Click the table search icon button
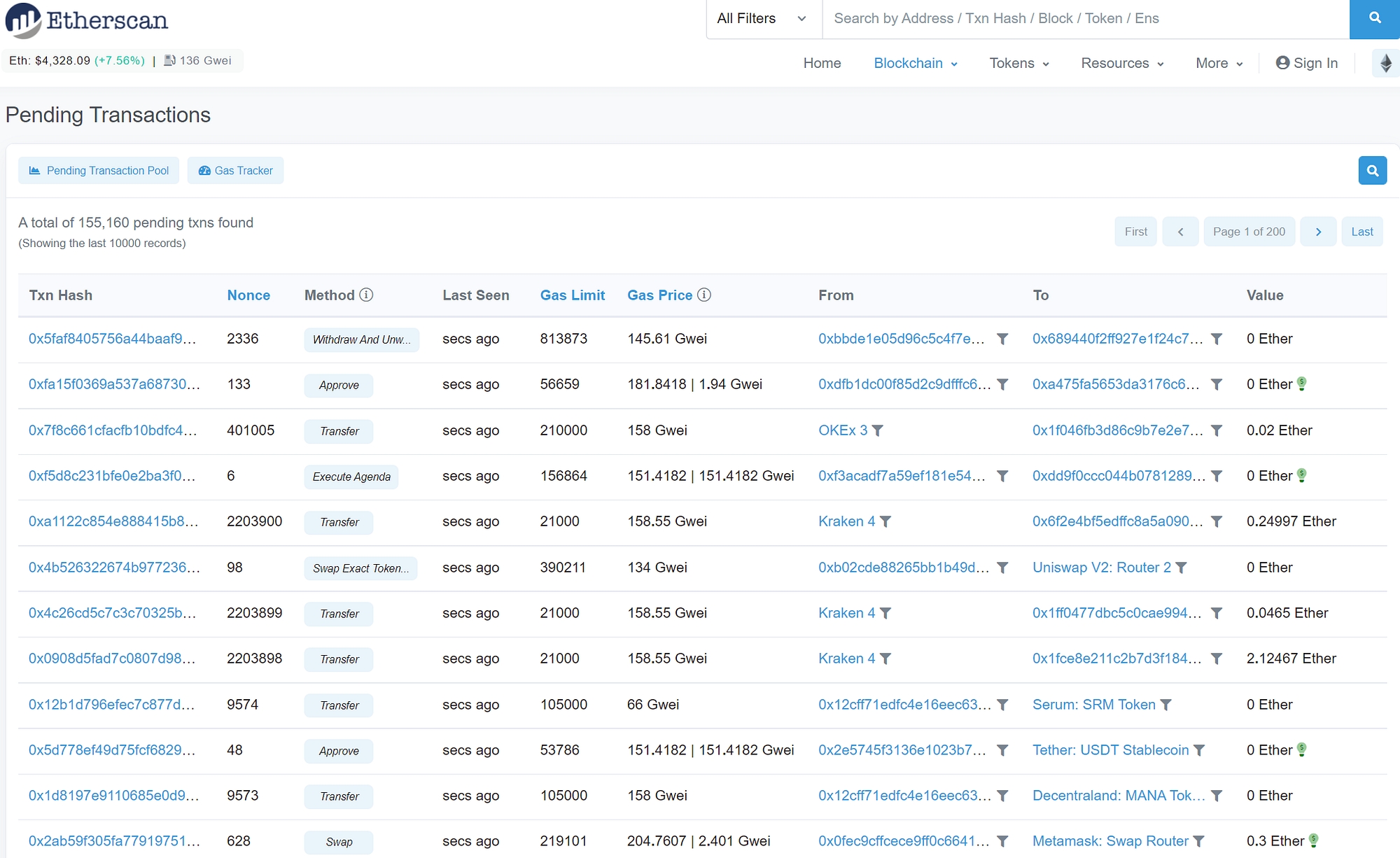Screen dimensions: 1400x858 click(1372, 171)
